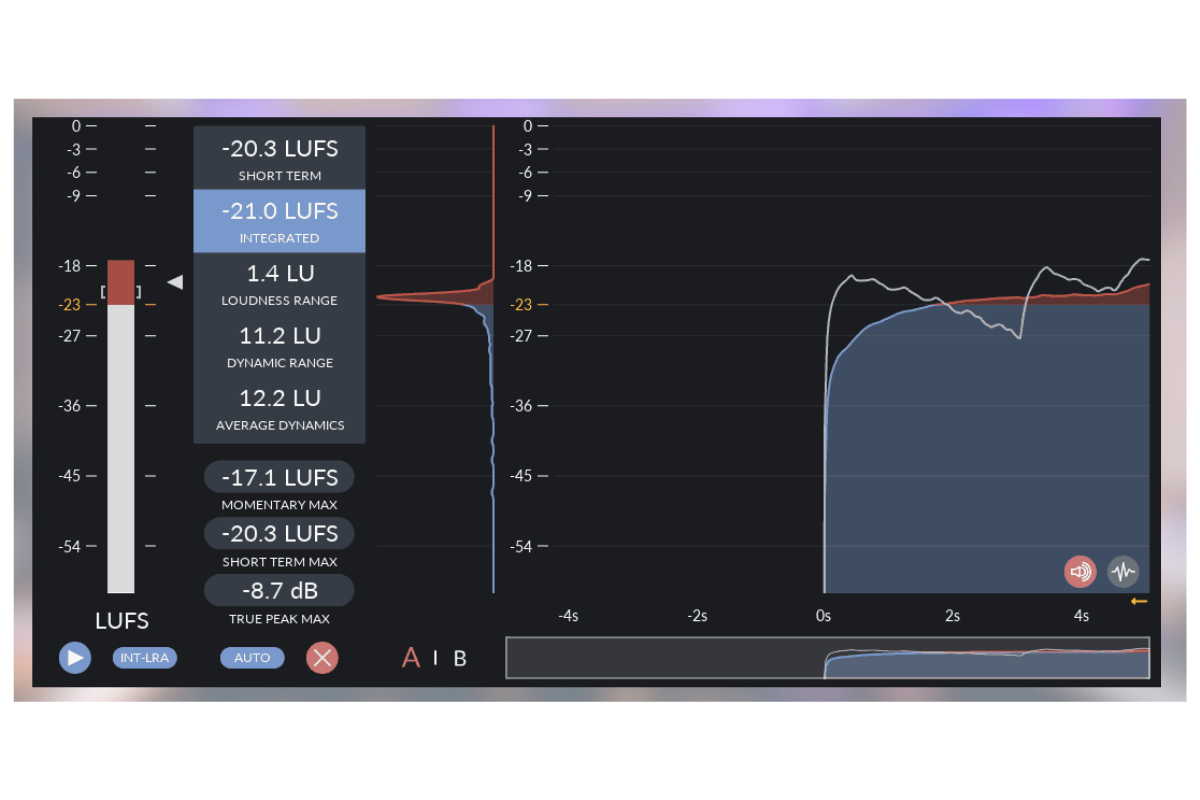Select the Integrated -21.0 LUFS readout

click(x=279, y=221)
